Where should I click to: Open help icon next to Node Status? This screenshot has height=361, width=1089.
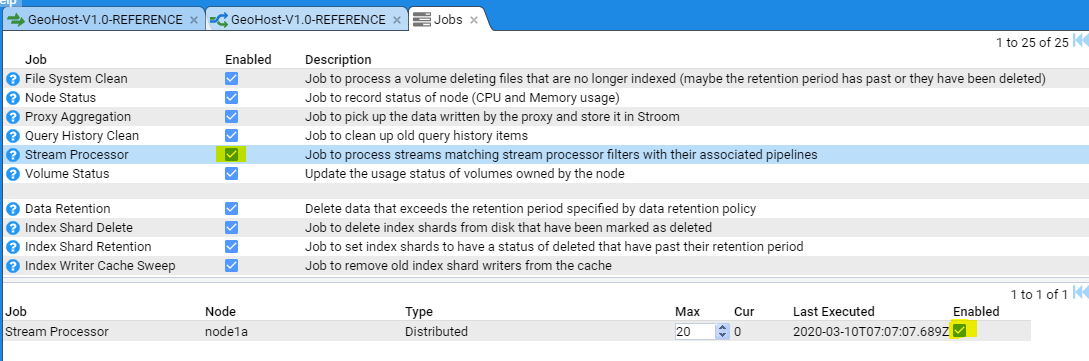tap(13, 98)
